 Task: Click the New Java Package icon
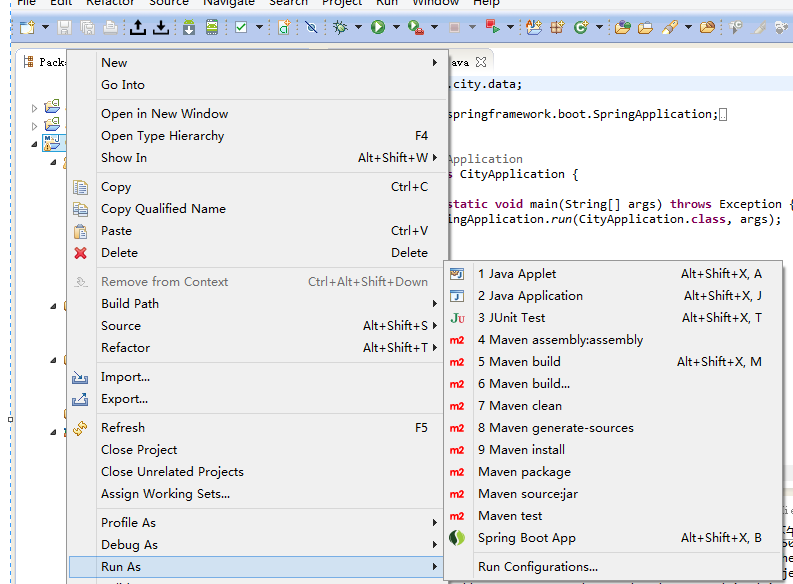[x=557, y=27]
